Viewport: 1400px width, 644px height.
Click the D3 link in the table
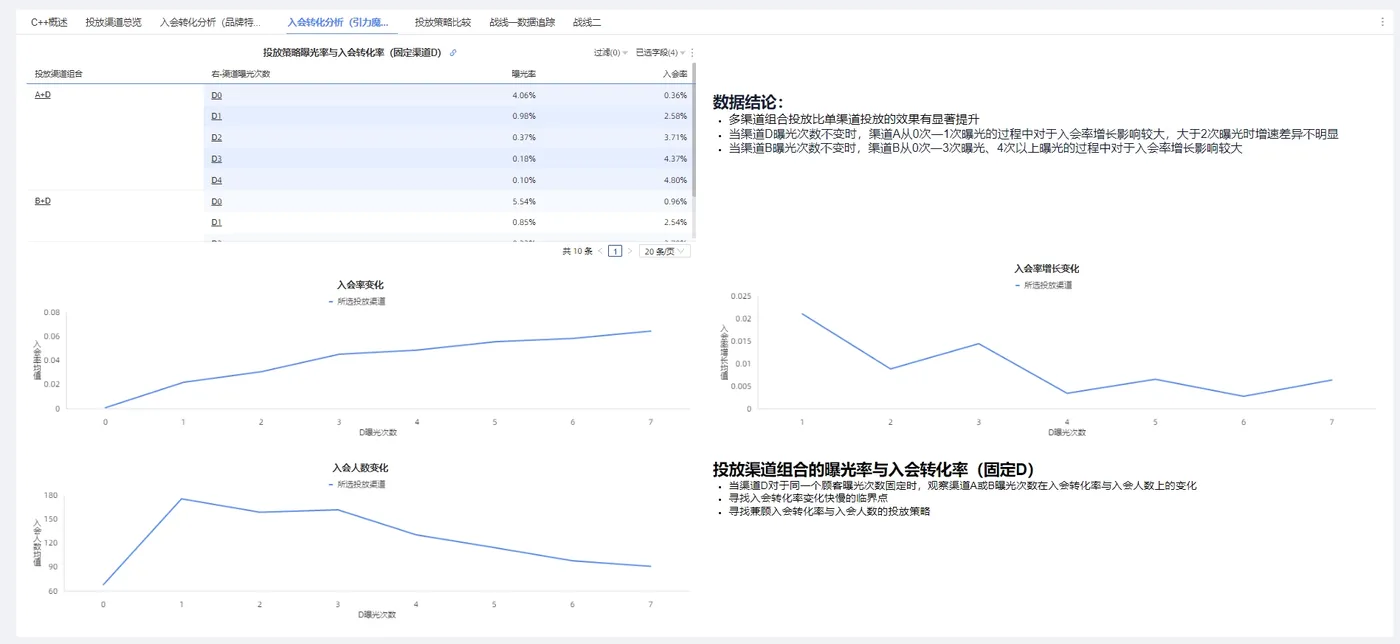tap(216, 159)
